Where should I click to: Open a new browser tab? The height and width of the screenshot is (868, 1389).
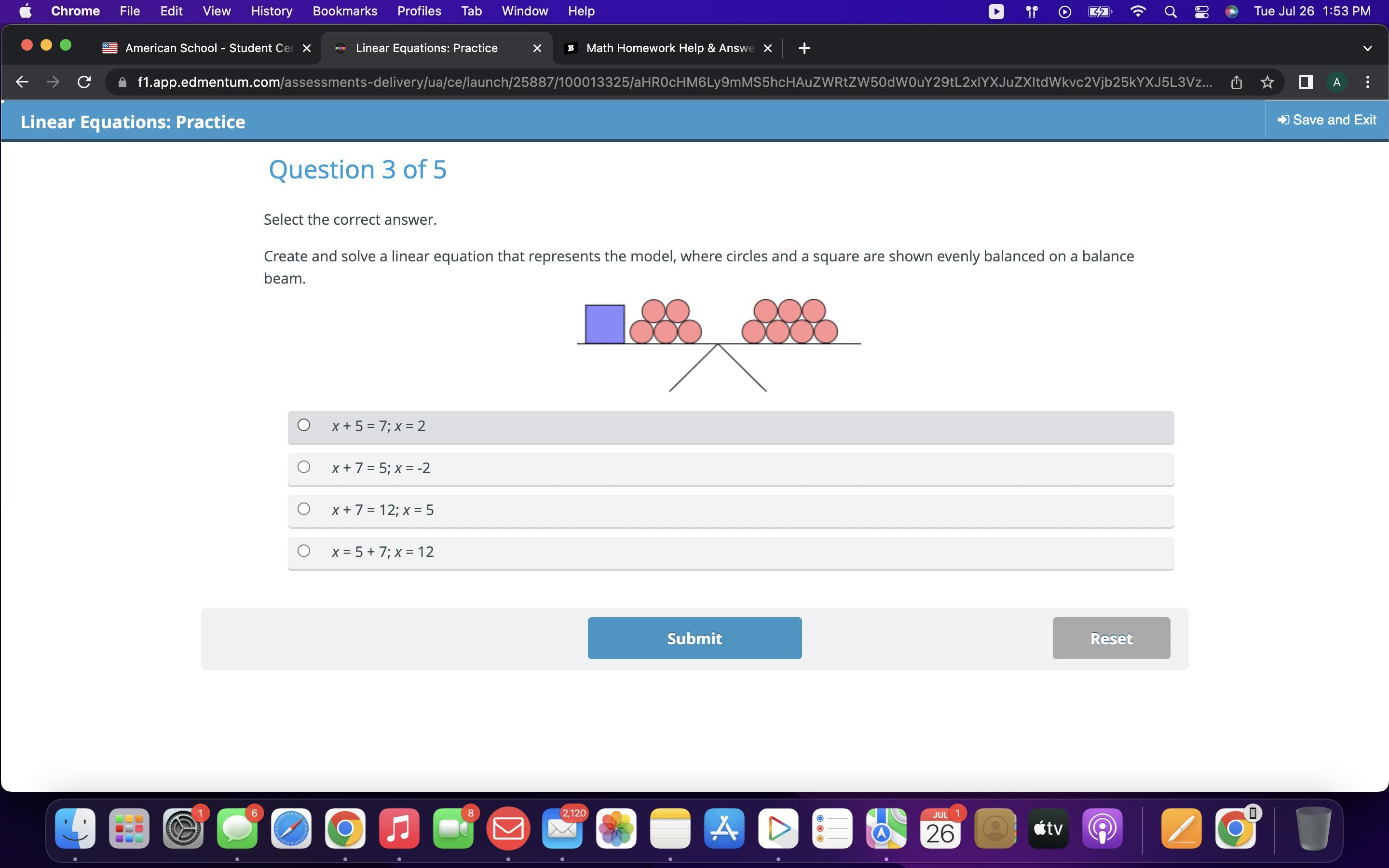point(804,48)
